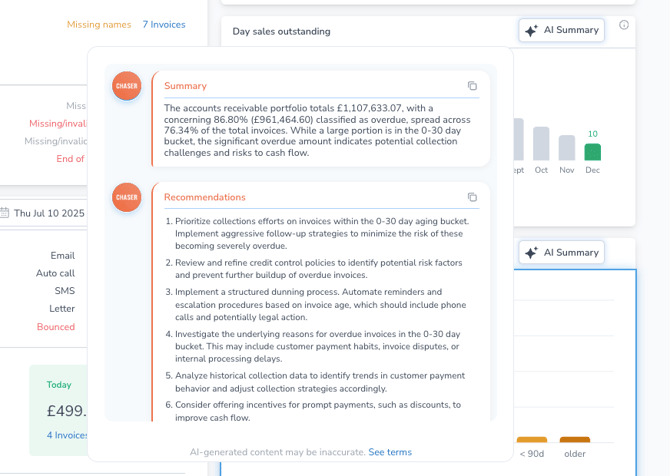Image resolution: width=670 pixels, height=476 pixels.
Task: Select the green Dec bar in chart
Action: [x=592, y=152]
